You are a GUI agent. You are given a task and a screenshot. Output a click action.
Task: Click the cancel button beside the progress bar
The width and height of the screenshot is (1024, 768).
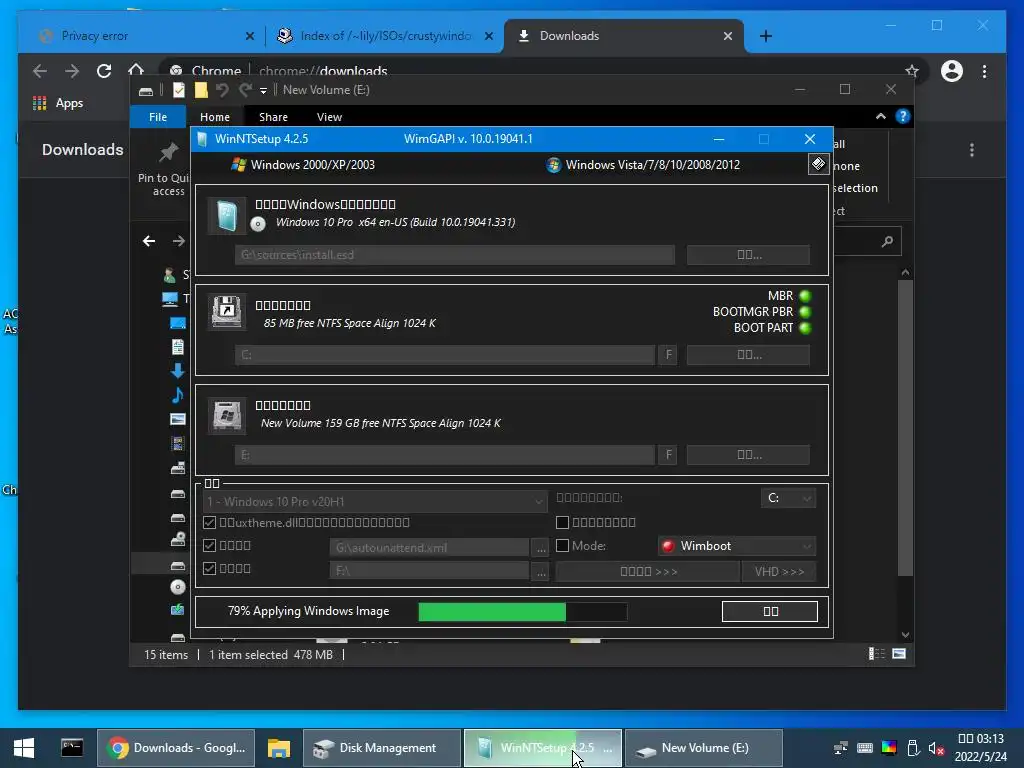pos(770,611)
